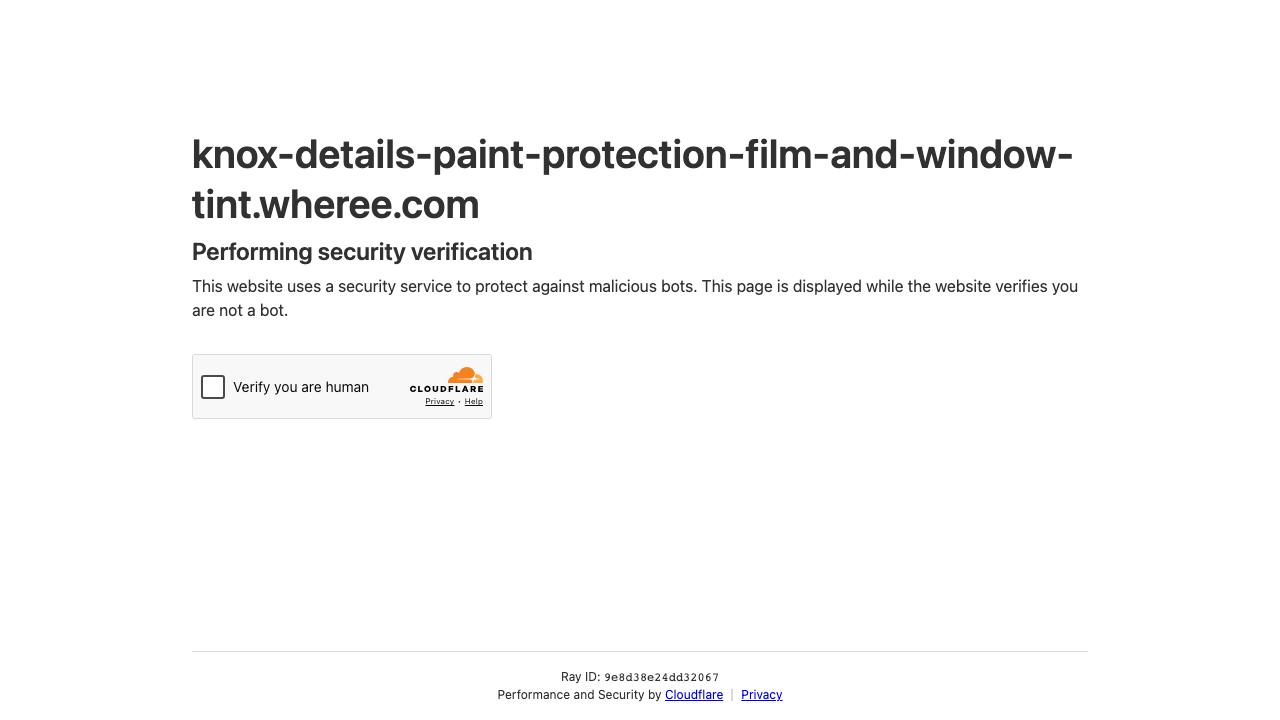Image resolution: width=1280 pixels, height=720 pixels.
Task: Click the Performance and Security by text
Action: pos(580,695)
